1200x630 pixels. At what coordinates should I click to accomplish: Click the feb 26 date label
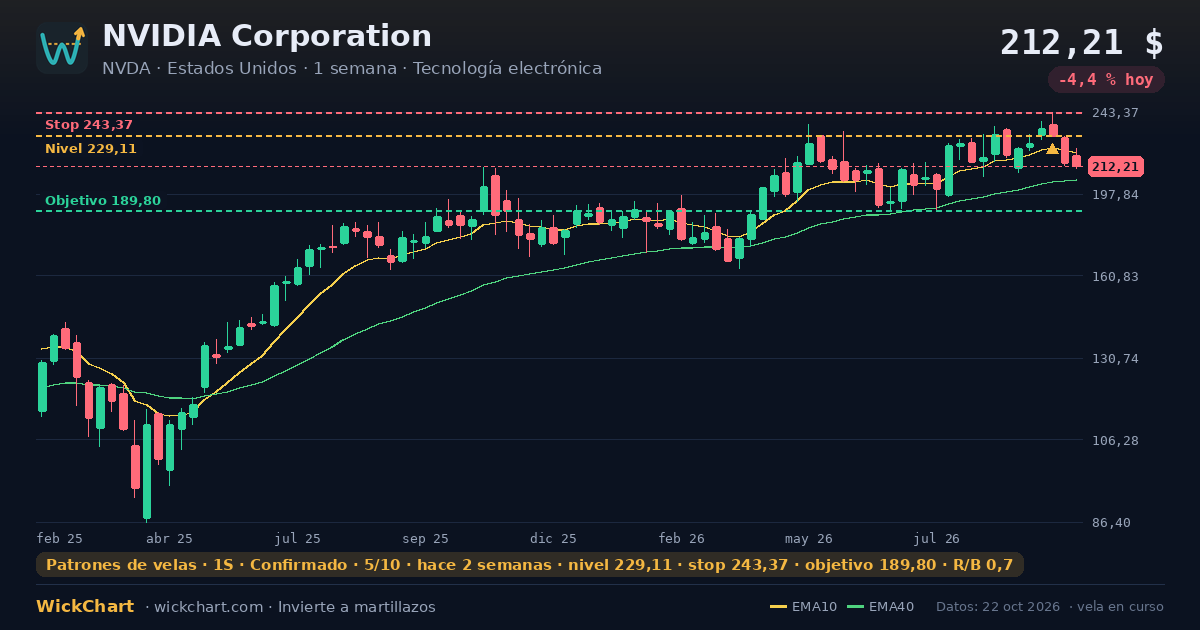pos(683,538)
